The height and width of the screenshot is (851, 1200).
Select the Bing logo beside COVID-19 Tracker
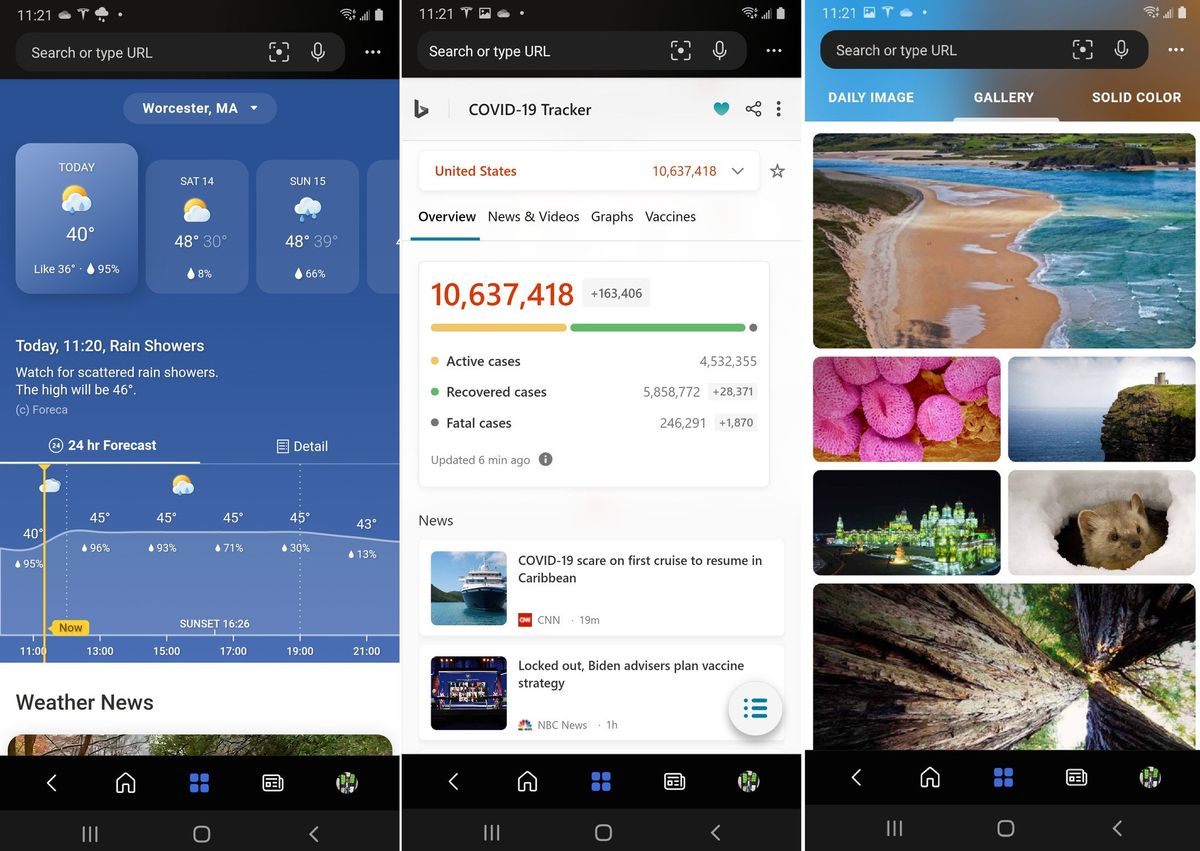pos(420,109)
